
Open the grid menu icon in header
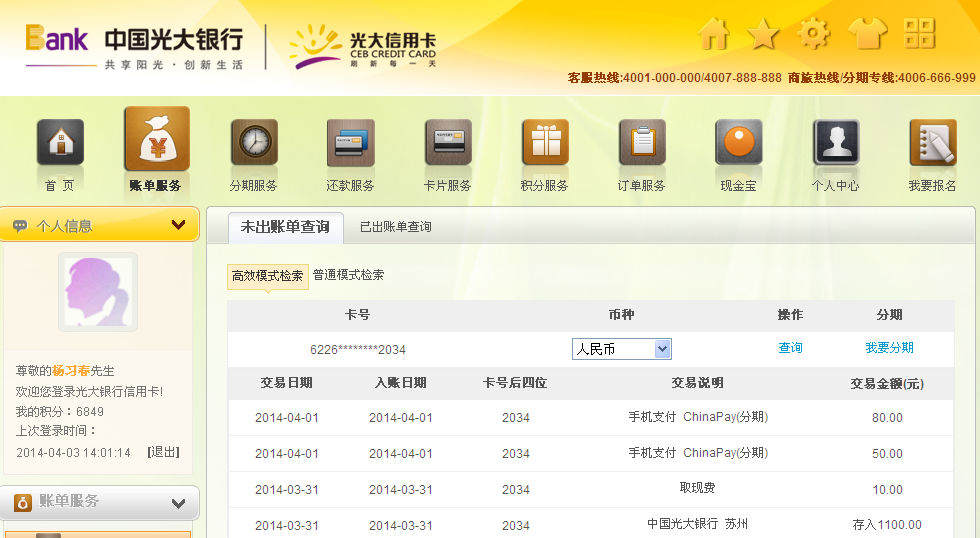pos(919,34)
